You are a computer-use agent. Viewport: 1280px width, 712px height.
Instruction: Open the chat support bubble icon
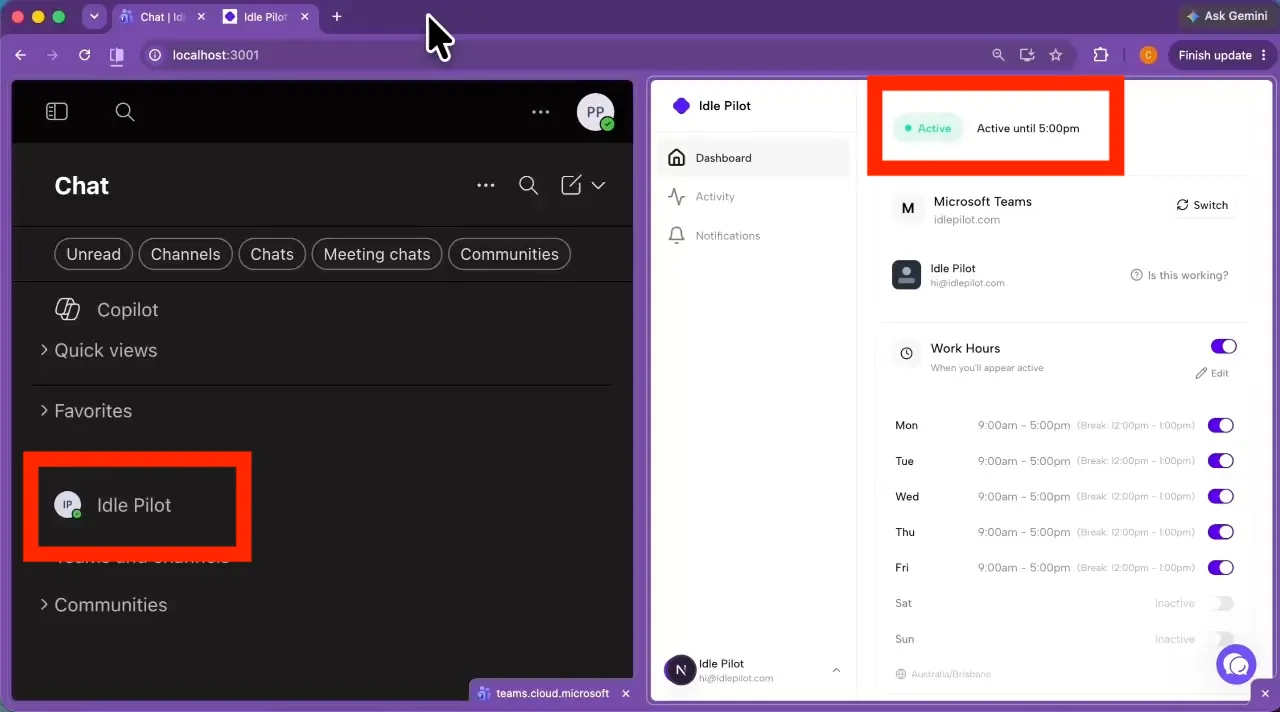pyautogui.click(x=1236, y=664)
